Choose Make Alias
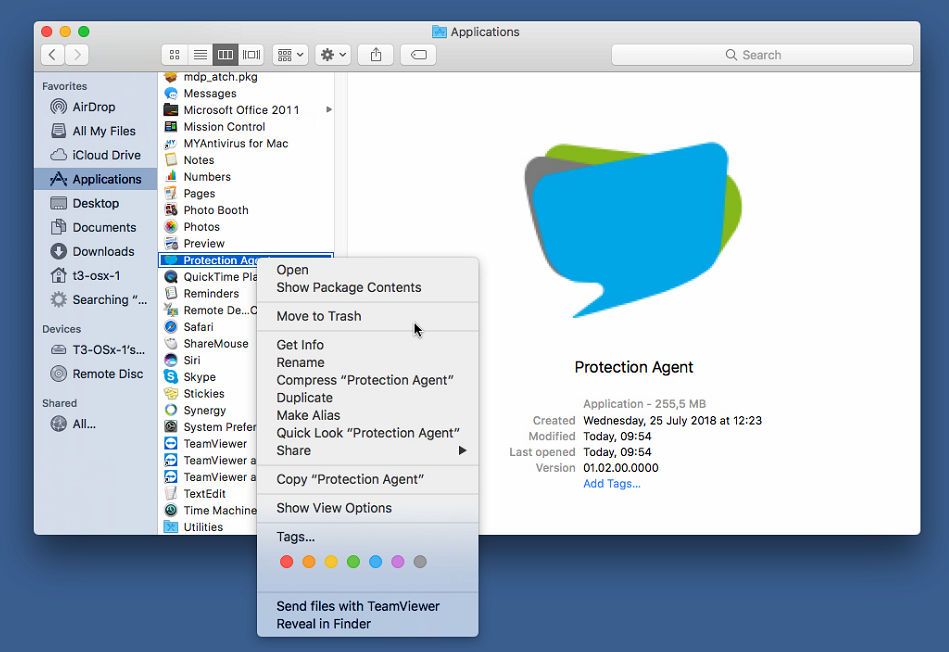The height and width of the screenshot is (652, 949). 367,415
